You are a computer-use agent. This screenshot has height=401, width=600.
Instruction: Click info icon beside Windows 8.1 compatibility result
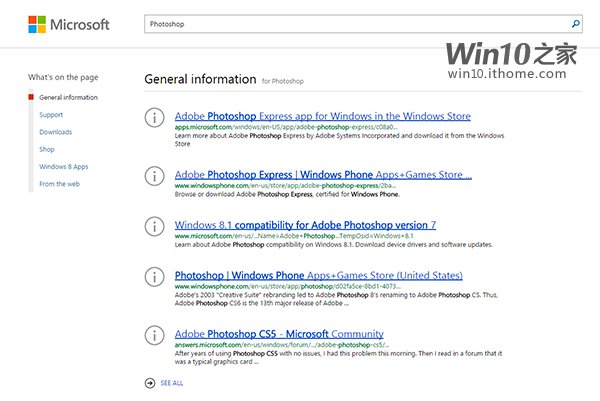click(155, 226)
